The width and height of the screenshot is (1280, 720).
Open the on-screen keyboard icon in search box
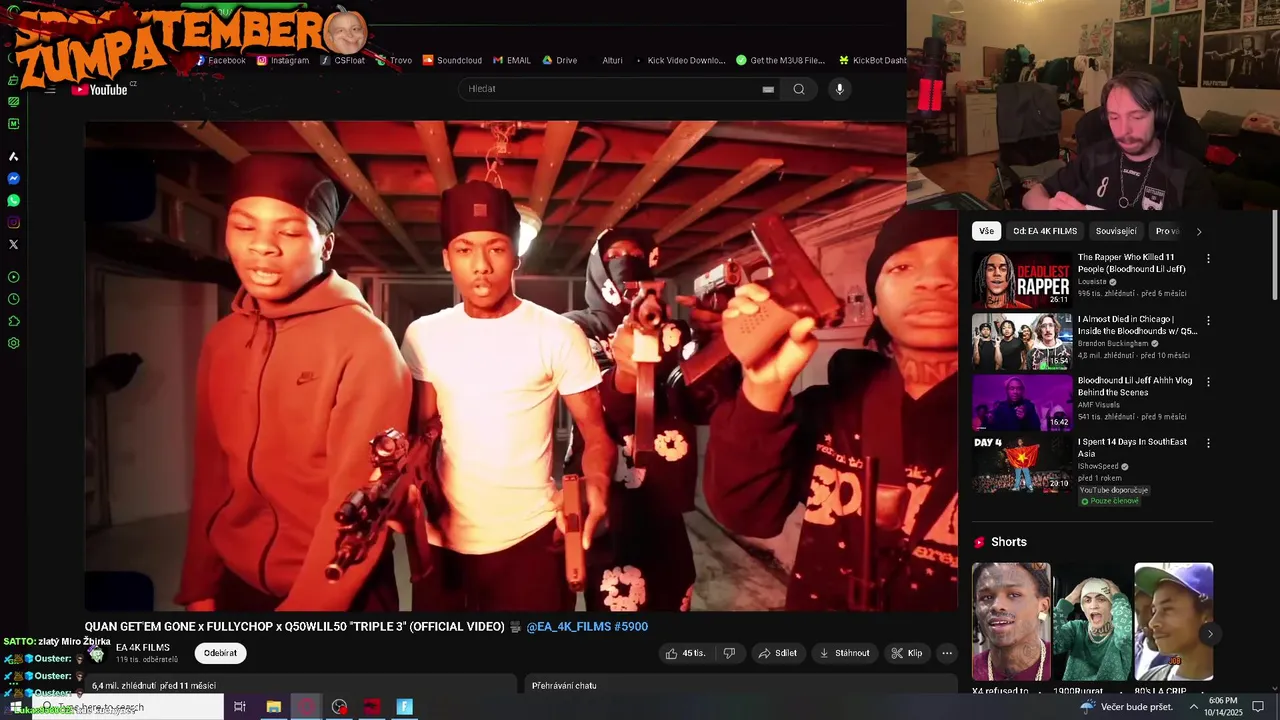768,89
